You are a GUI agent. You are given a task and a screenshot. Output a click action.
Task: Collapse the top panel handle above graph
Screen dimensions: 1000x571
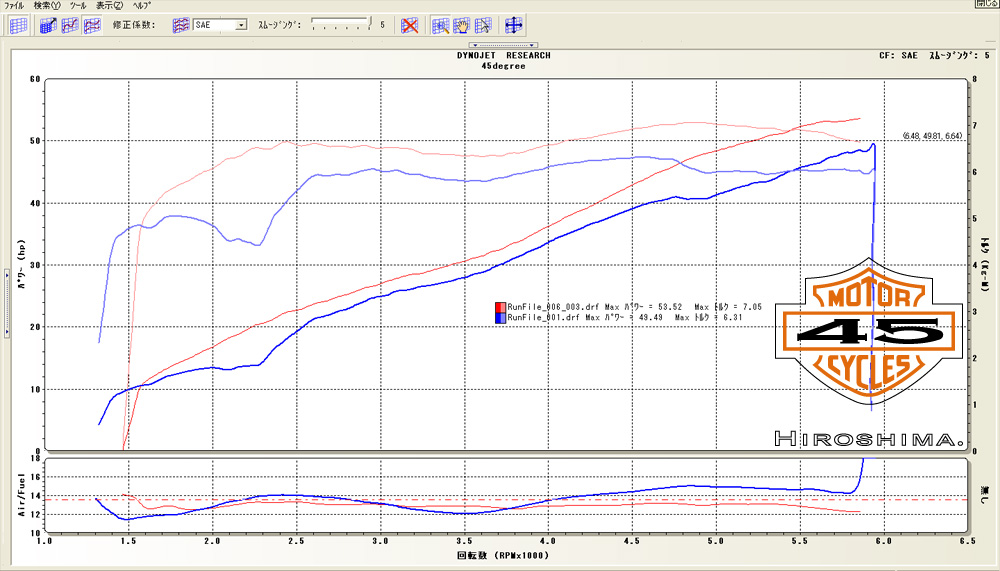pos(504,45)
